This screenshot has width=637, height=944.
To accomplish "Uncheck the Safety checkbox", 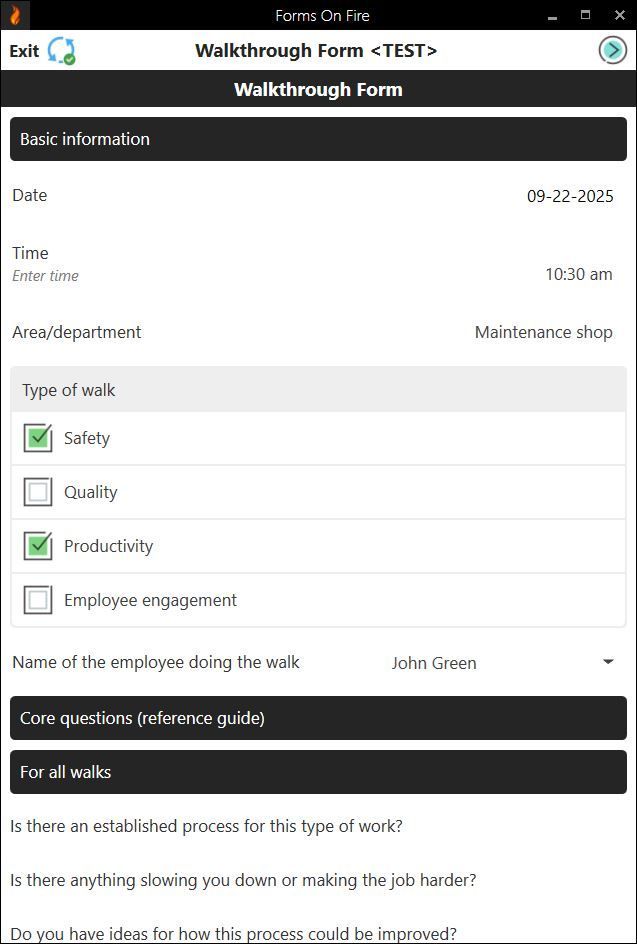I will 38,438.
